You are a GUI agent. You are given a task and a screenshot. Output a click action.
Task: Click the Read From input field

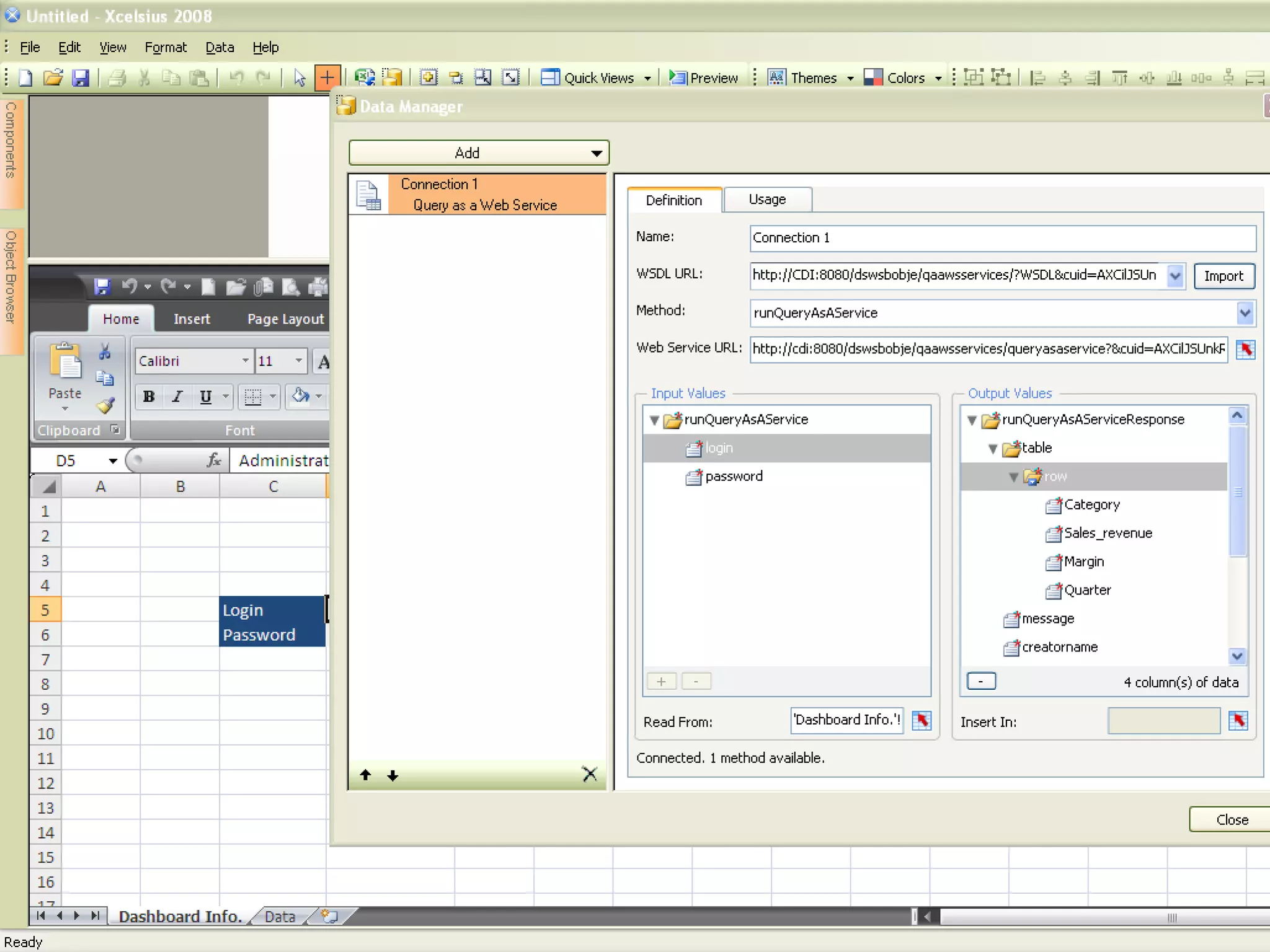846,720
